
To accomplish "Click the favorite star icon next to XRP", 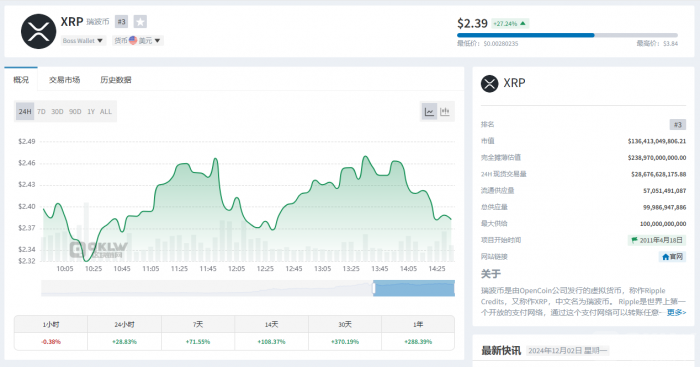I will point(140,21).
